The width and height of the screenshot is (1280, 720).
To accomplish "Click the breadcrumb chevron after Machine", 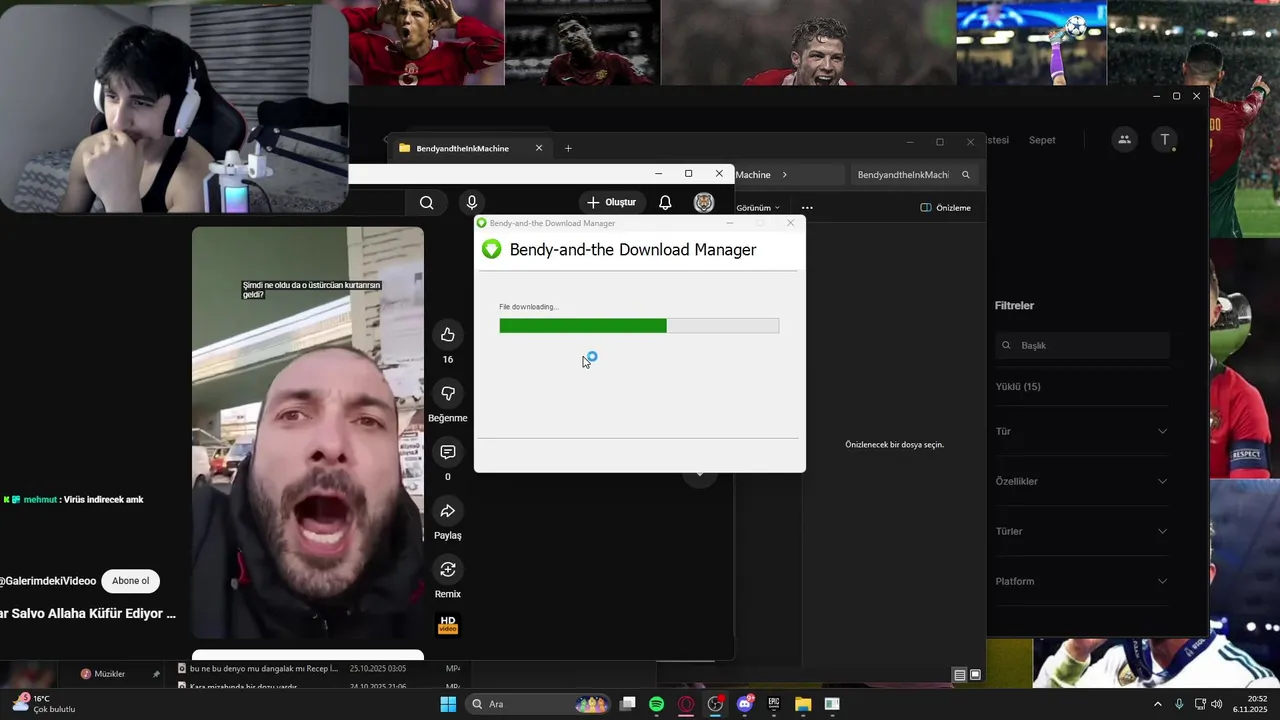I will coord(784,174).
